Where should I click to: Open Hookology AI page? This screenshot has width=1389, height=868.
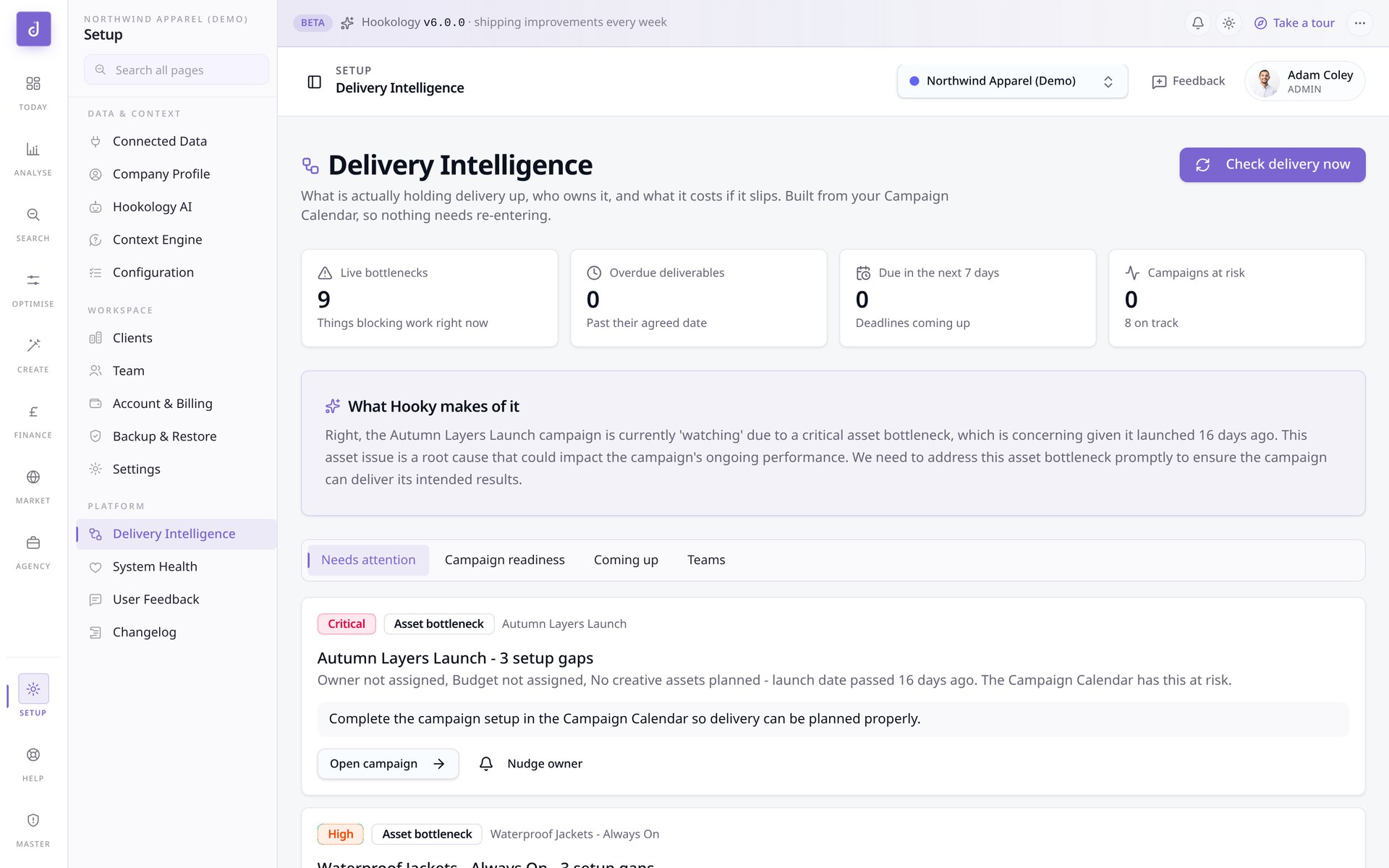point(176,207)
